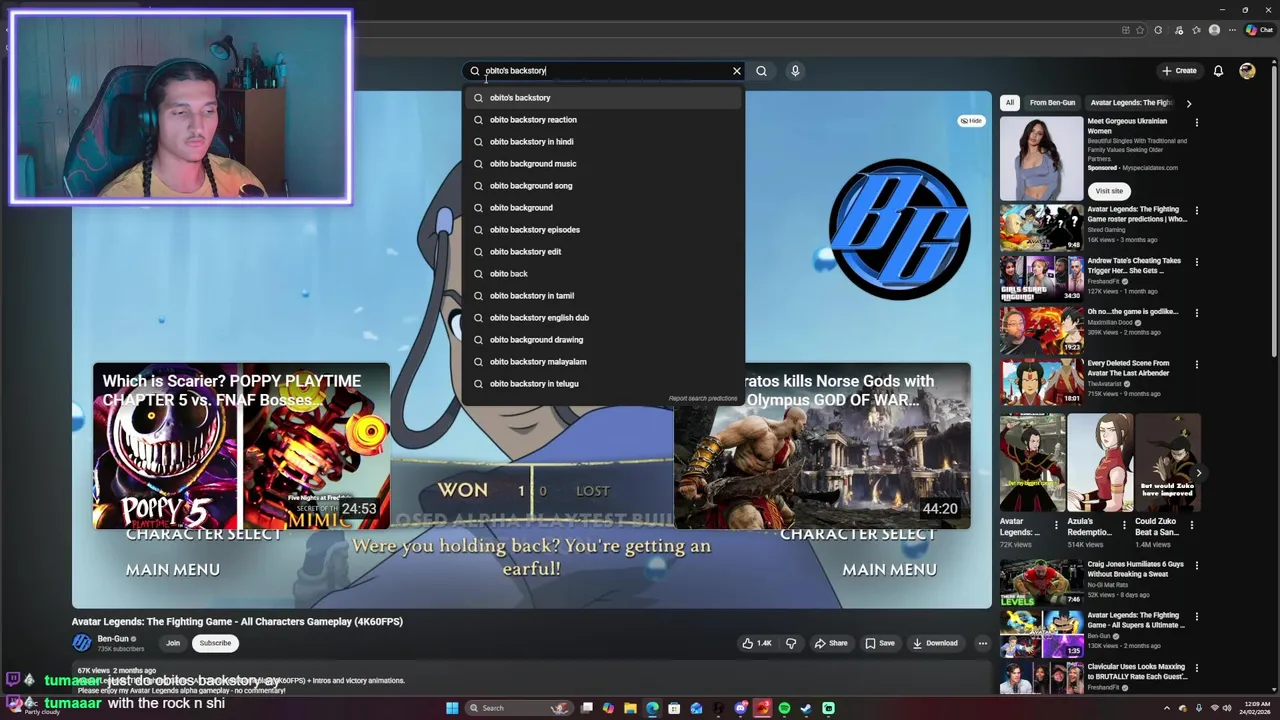Open options for Craig Jones Humiliates video
The image size is (1280, 720).
pyautogui.click(x=1196, y=565)
